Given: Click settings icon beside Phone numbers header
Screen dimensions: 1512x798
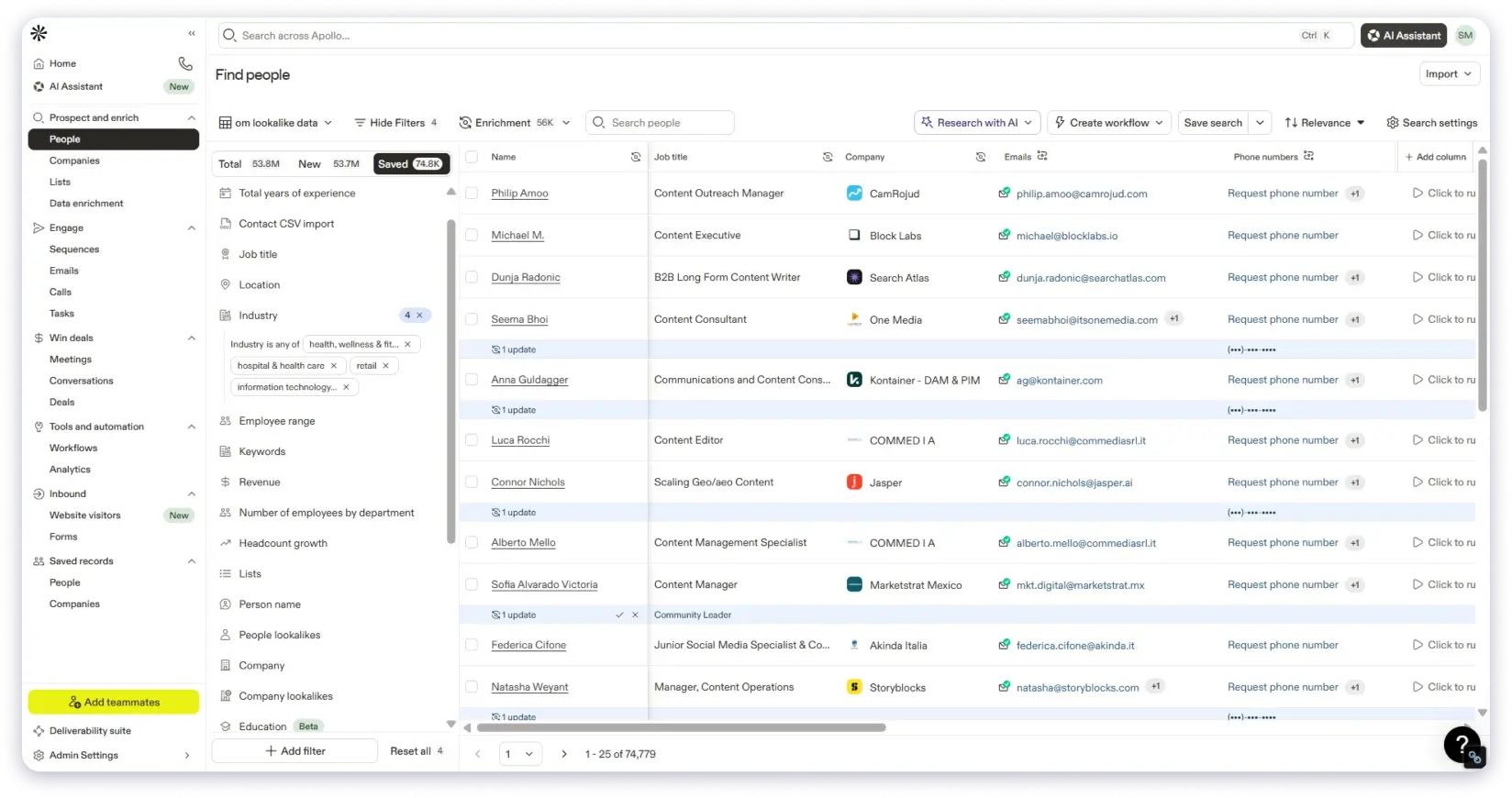Looking at the screenshot, I should 1308,156.
